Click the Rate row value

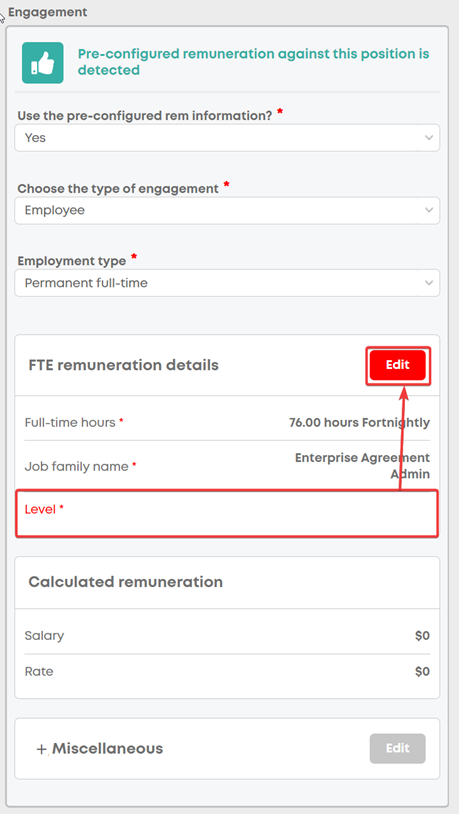(x=422, y=672)
